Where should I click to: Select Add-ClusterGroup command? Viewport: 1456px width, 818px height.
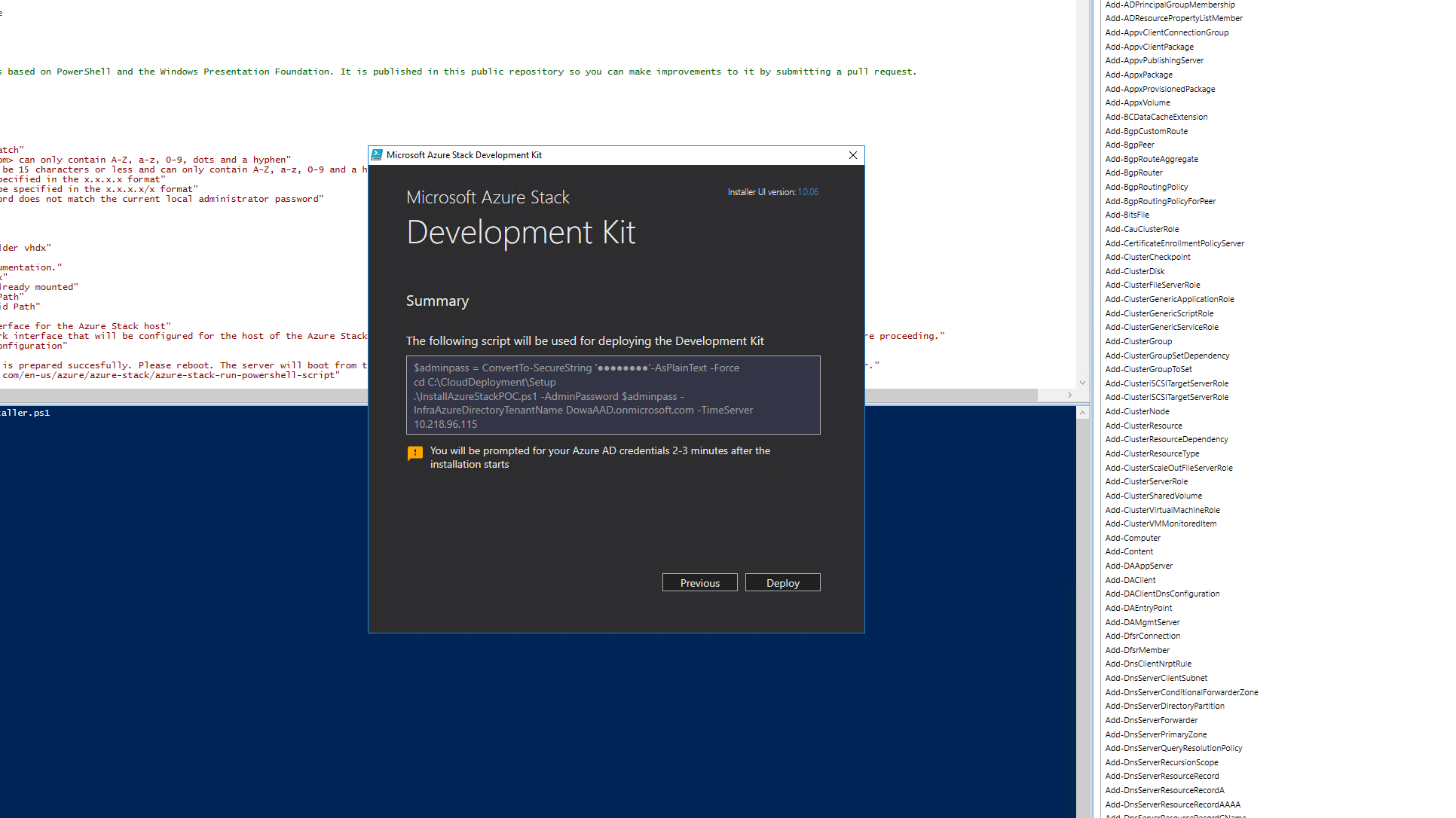1138,341
